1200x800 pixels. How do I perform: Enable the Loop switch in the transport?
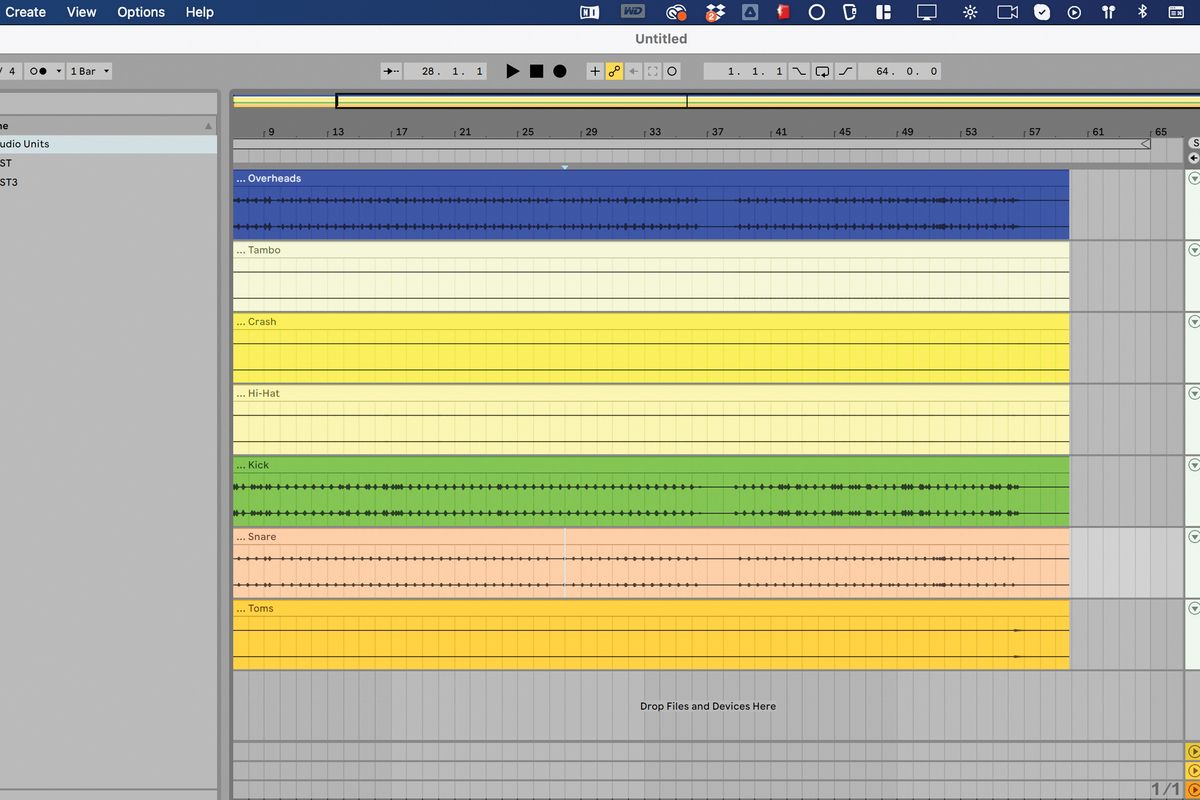(823, 71)
